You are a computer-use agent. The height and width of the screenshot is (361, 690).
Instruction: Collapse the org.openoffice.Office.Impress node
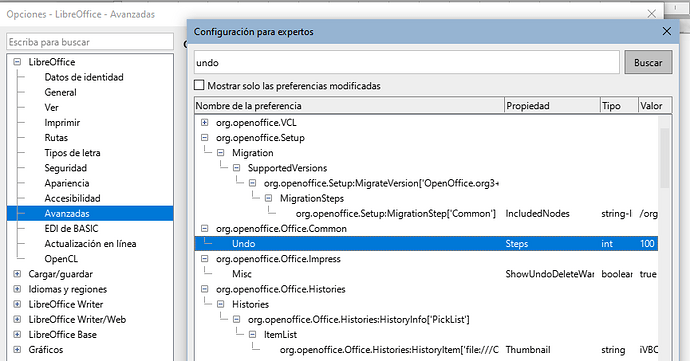pyautogui.click(x=205, y=259)
